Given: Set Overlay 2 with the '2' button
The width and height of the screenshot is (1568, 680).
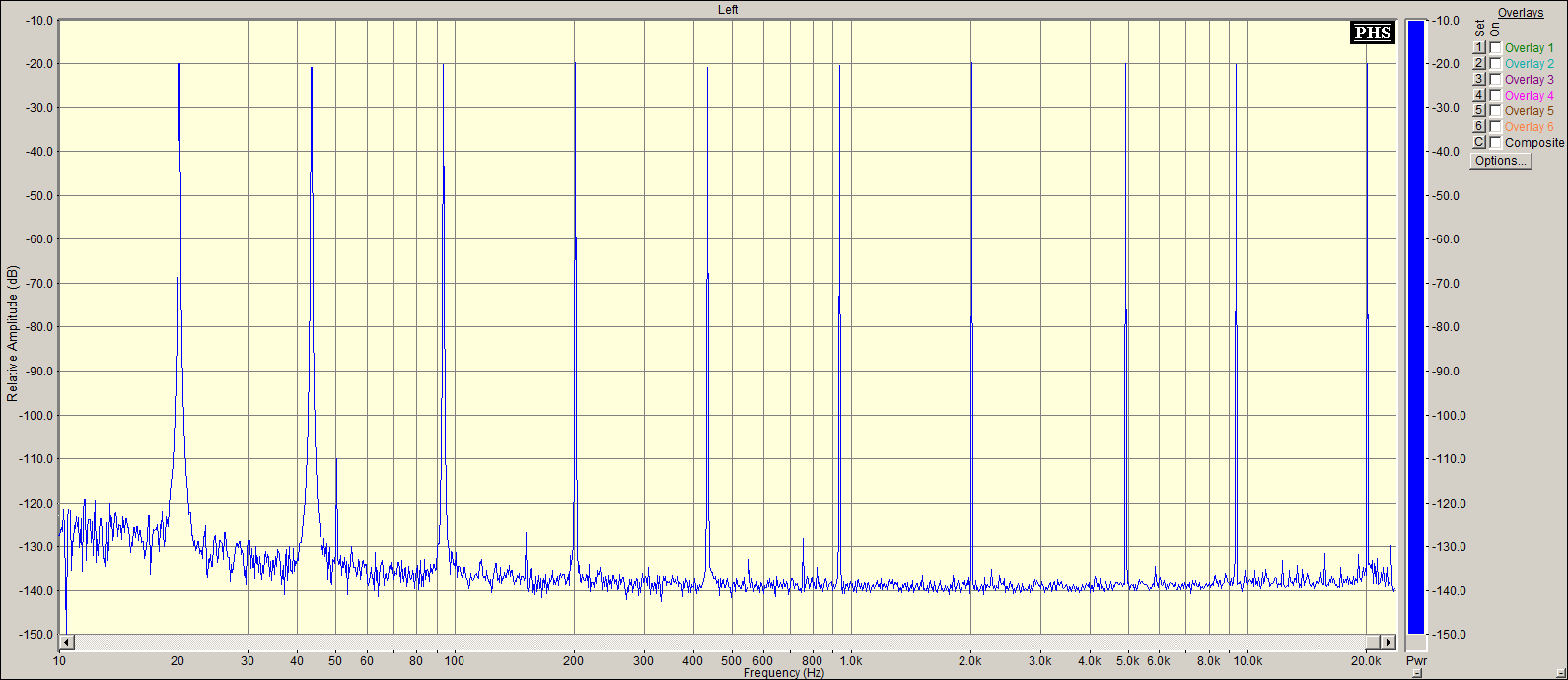Looking at the screenshot, I should [x=1478, y=63].
